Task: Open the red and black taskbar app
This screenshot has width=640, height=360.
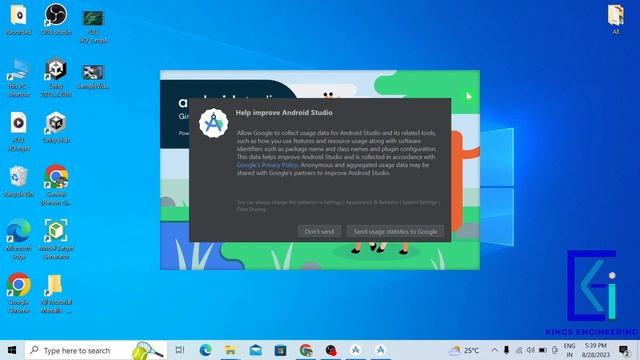Action: pyautogui.click(x=331, y=350)
